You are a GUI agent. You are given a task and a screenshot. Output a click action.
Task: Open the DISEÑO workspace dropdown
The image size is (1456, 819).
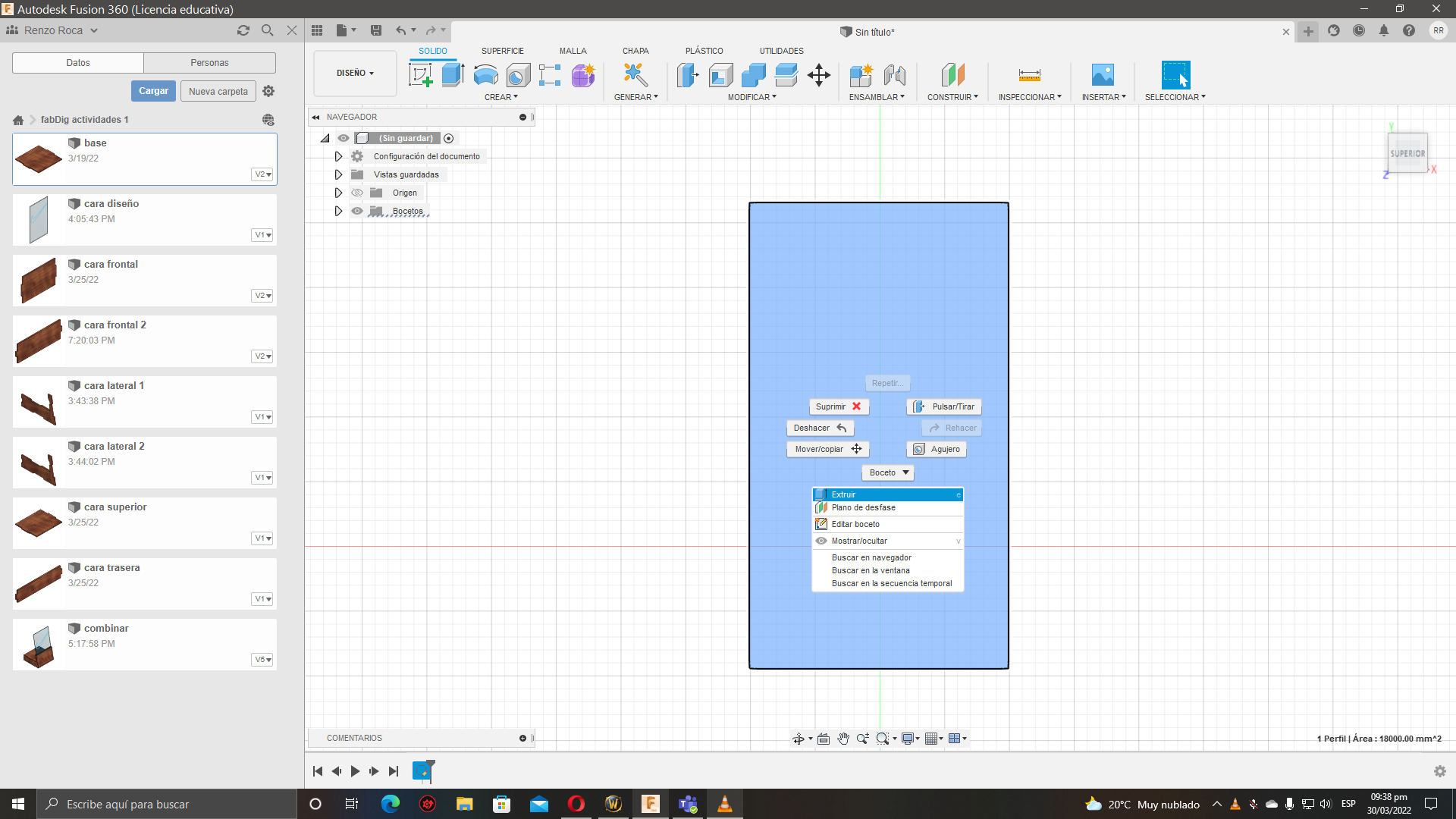pos(355,74)
